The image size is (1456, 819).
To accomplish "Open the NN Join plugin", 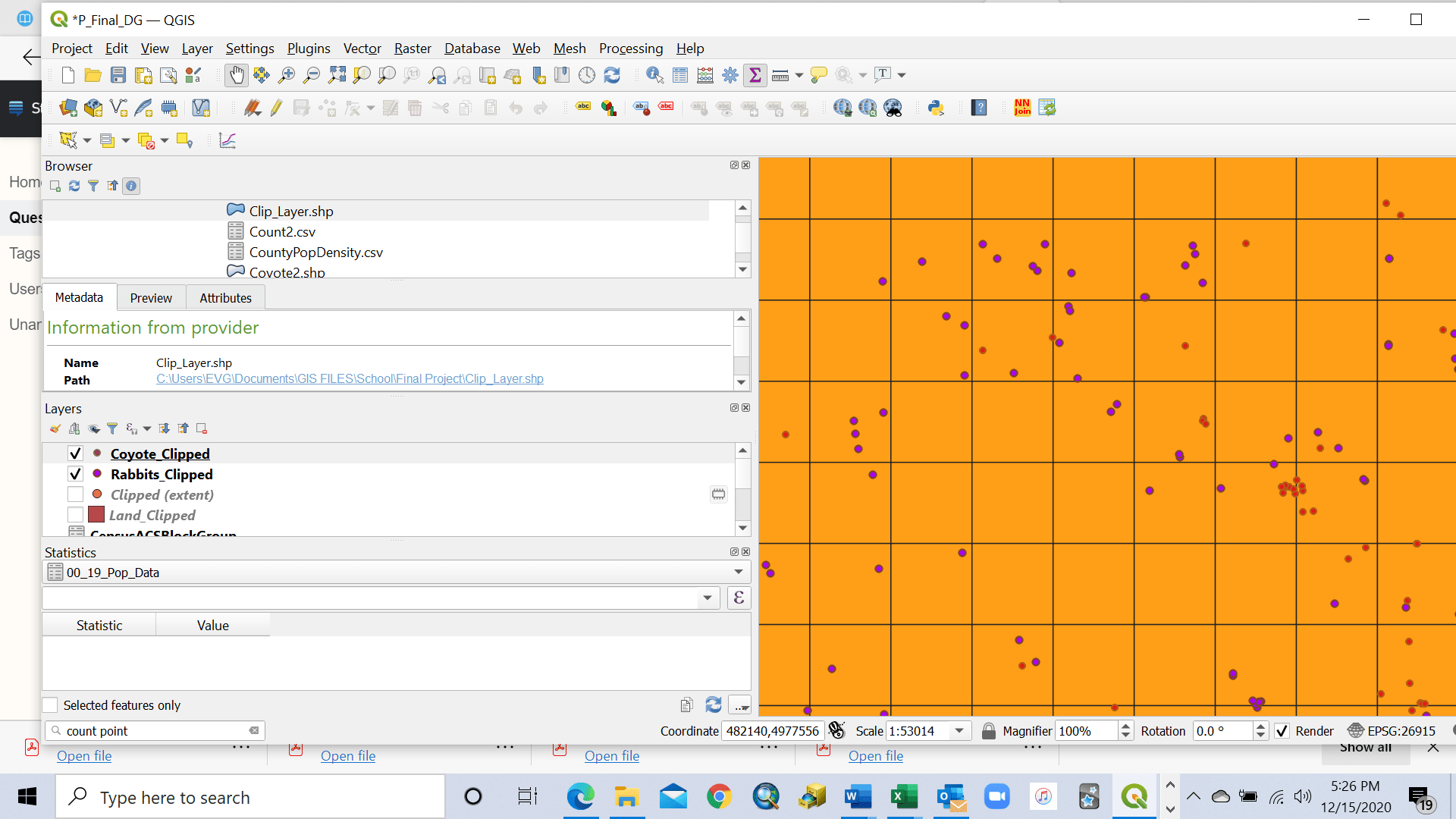I will coord(1021,108).
